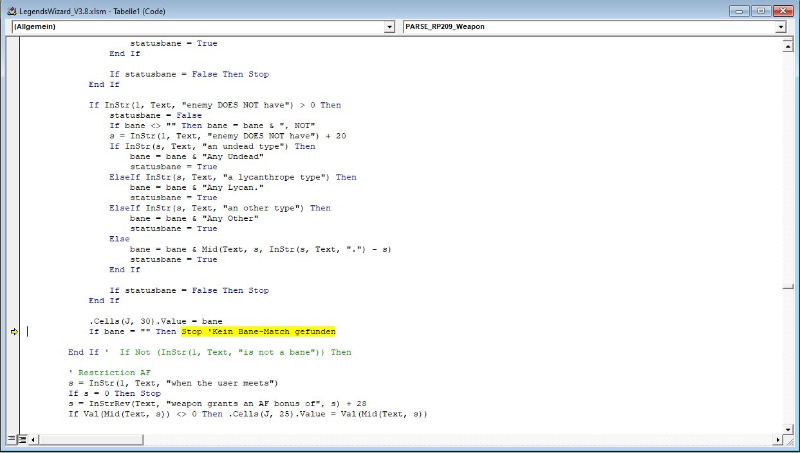Image resolution: width=800 pixels, height=453 pixels.
Task: Minimize the code window
Action: tap(739, 11)
